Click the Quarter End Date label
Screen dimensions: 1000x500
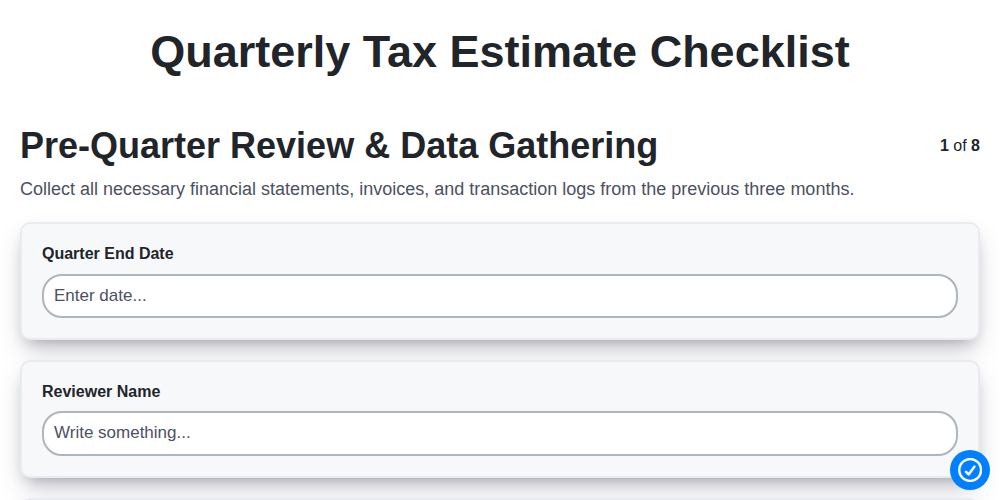coord(108,253)
